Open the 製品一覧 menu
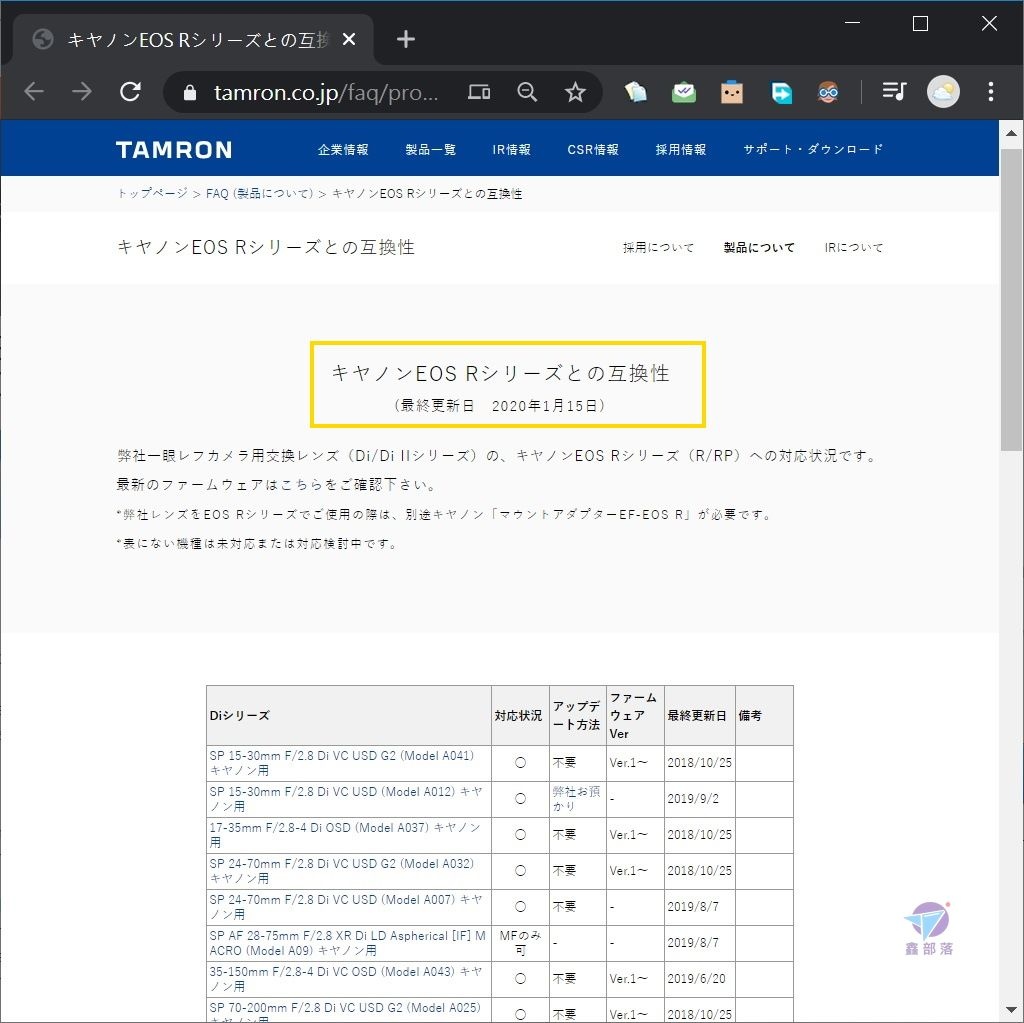This screenshot has height=1023, width=1024. 430,150
